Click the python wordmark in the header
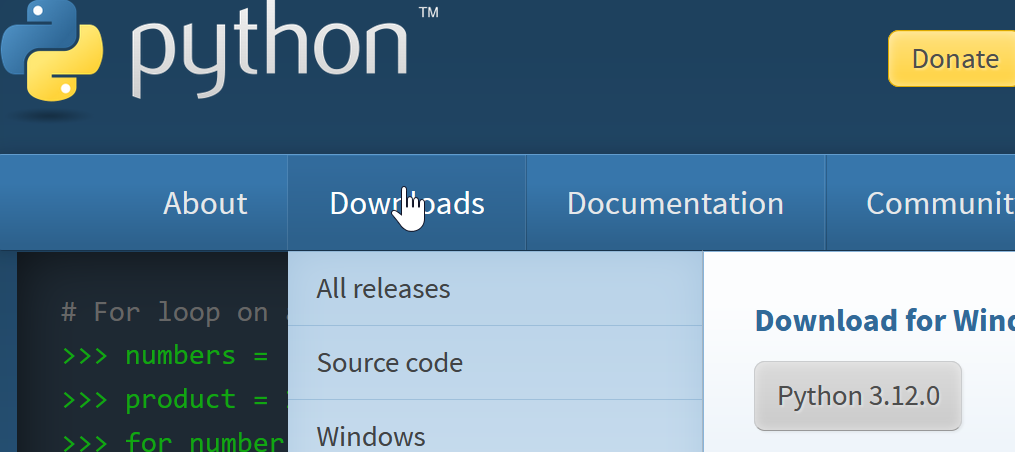 269,49
